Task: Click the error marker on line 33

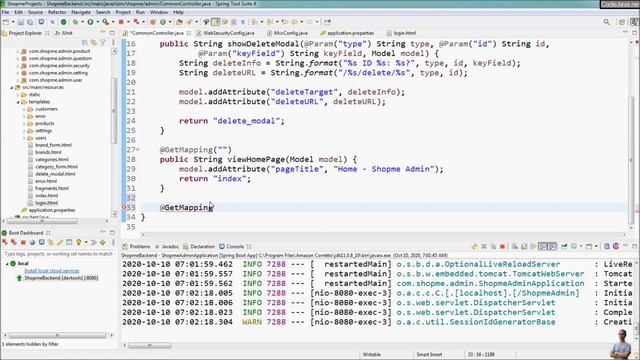Action: tap(124, 207)
